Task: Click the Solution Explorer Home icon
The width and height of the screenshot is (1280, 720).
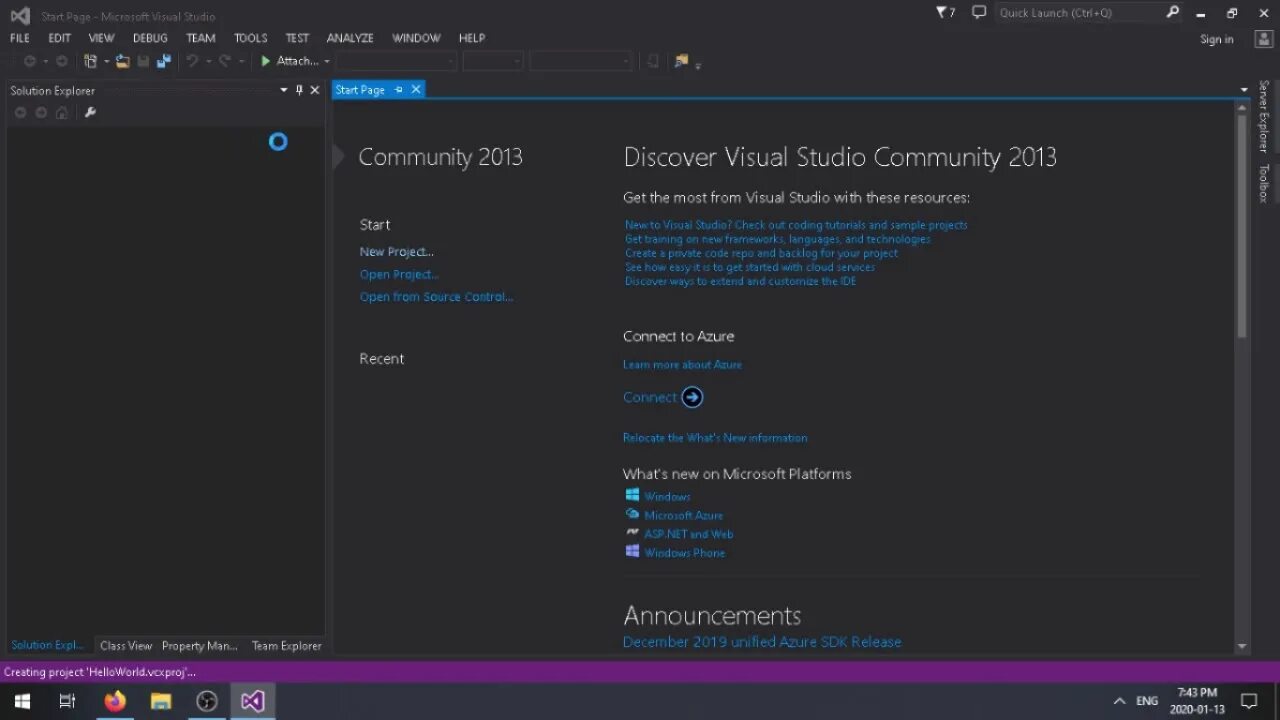Action: tap(61, 112)
